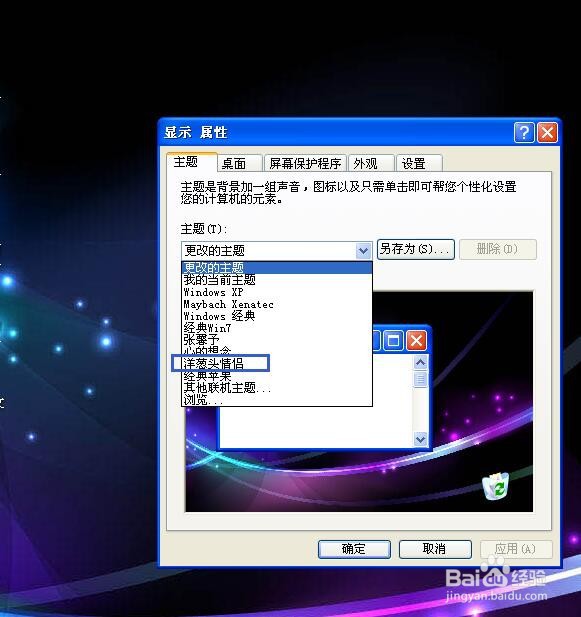Choose 浏览... in theme list
The image size is (581, 617).
coord(277,400)
